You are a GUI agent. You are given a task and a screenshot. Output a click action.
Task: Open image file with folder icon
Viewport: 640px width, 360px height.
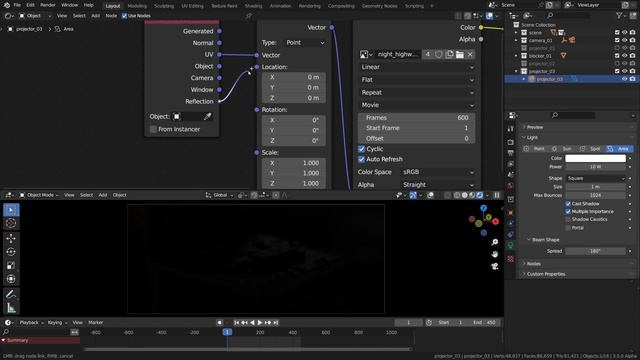[460, 54]
